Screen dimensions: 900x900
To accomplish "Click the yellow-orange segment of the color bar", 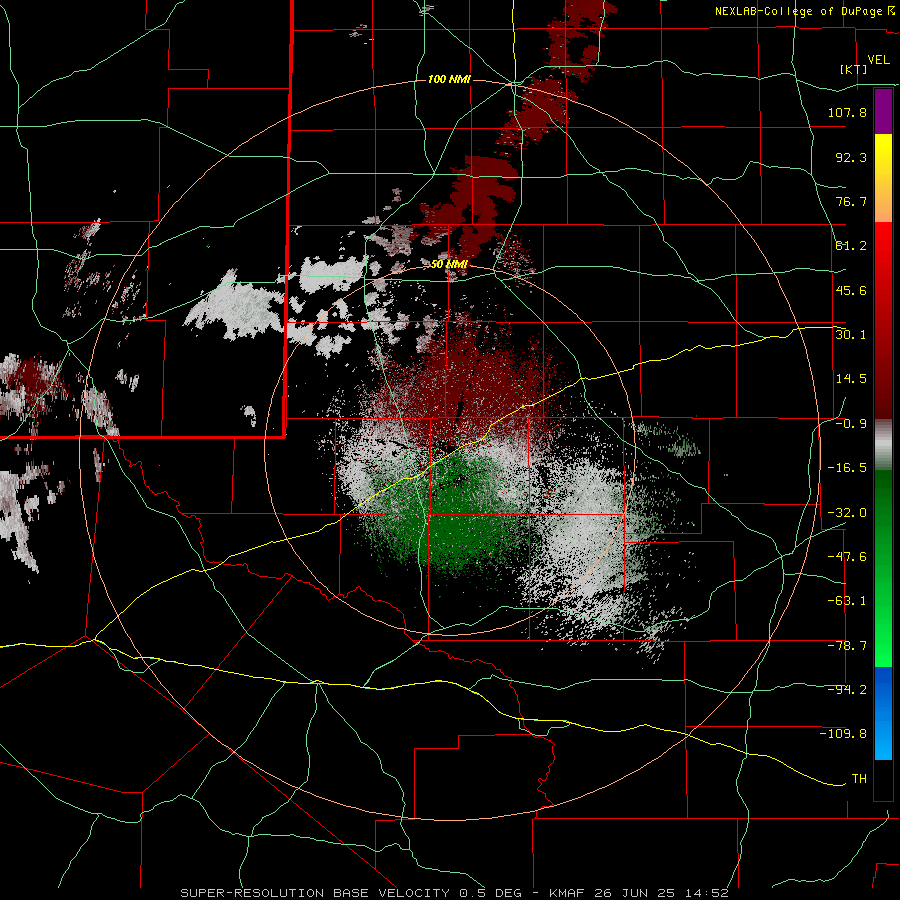I will 883,178.
